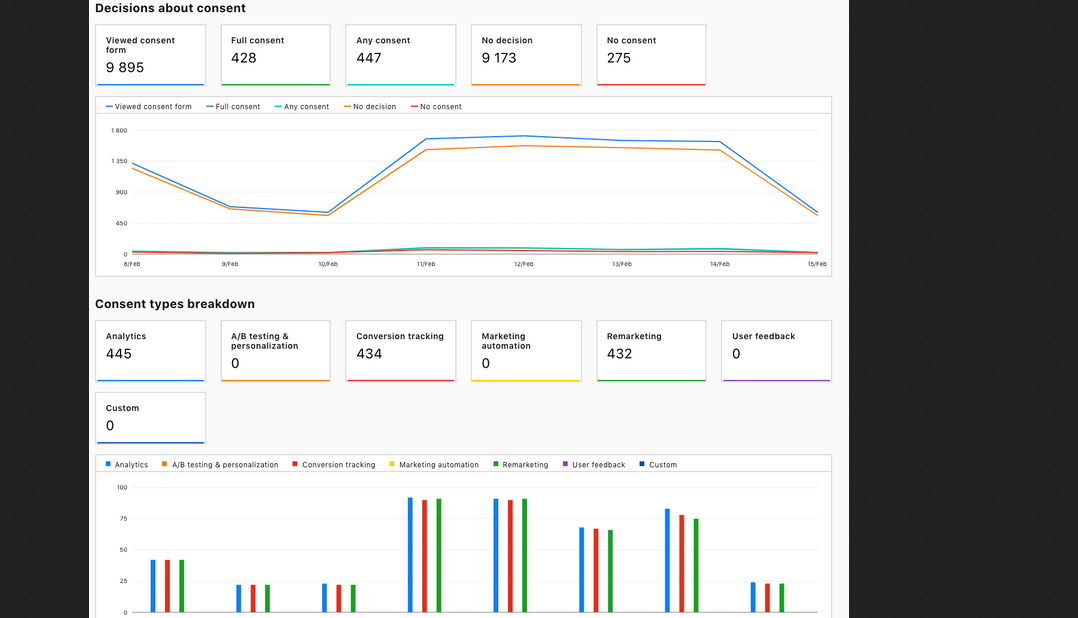Click the A/B testing & personalization card
The width and height of the screenshot is (1078, 618).
[x=275, y=350]
